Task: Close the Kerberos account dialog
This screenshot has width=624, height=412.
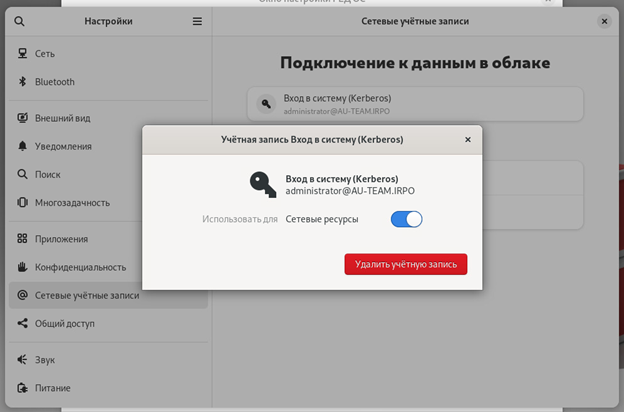Action: [x=467, y=140]
